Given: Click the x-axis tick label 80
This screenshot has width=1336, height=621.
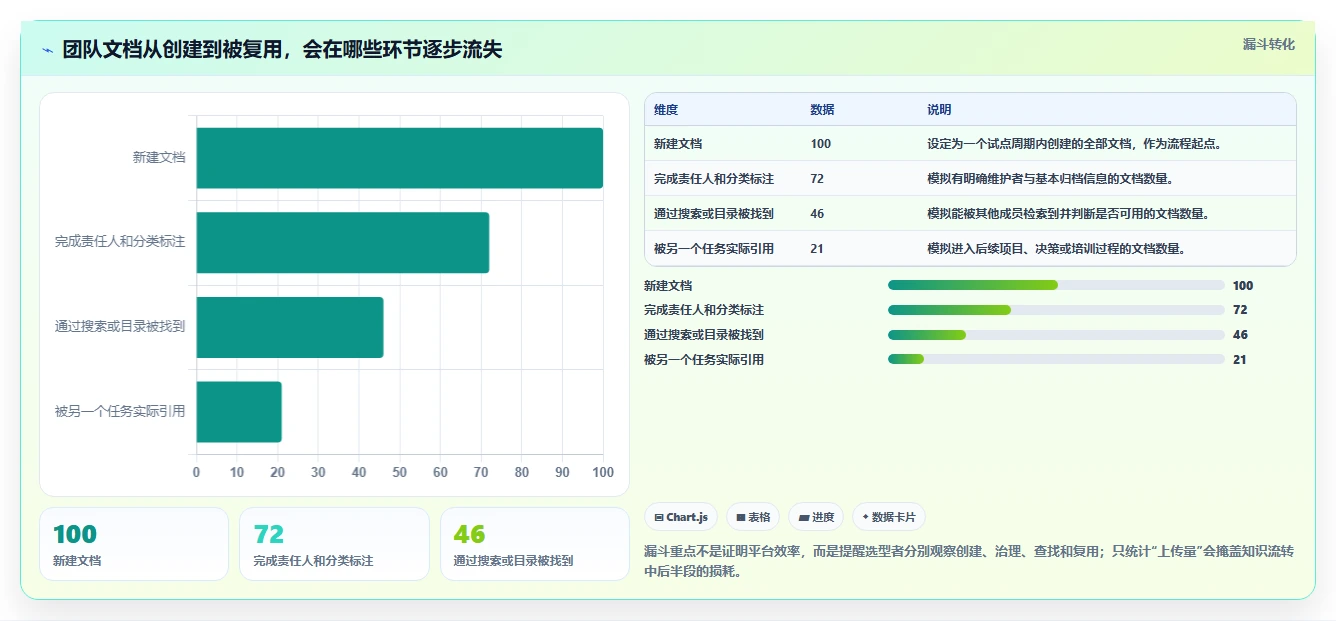Looking at the screenshot, I should point(522,472).
